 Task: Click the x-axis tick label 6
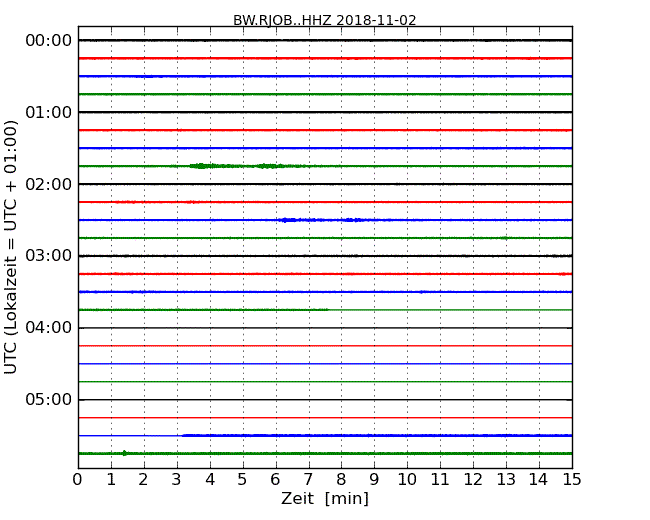[276, 479]
